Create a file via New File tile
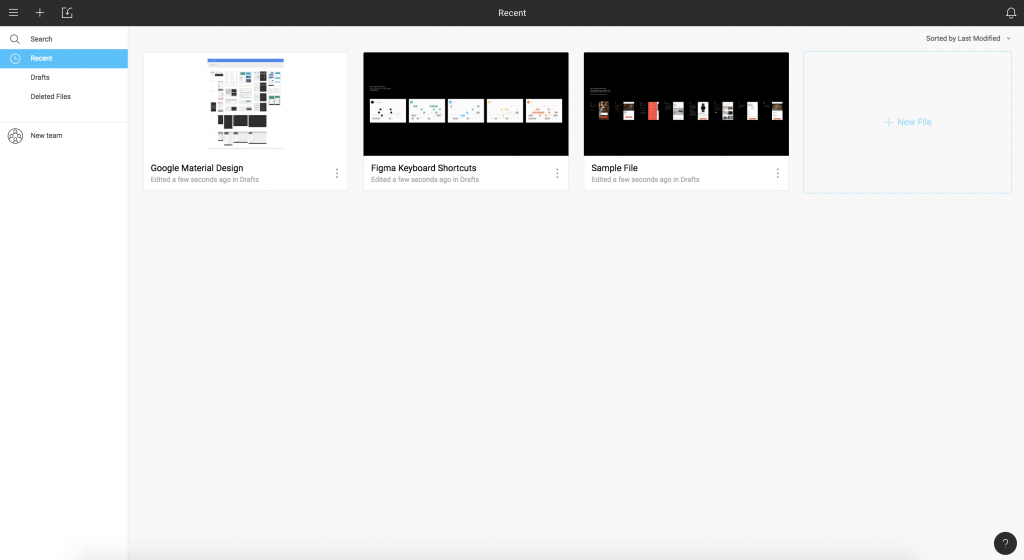The image size is (1024, 560). pos(907,122)
